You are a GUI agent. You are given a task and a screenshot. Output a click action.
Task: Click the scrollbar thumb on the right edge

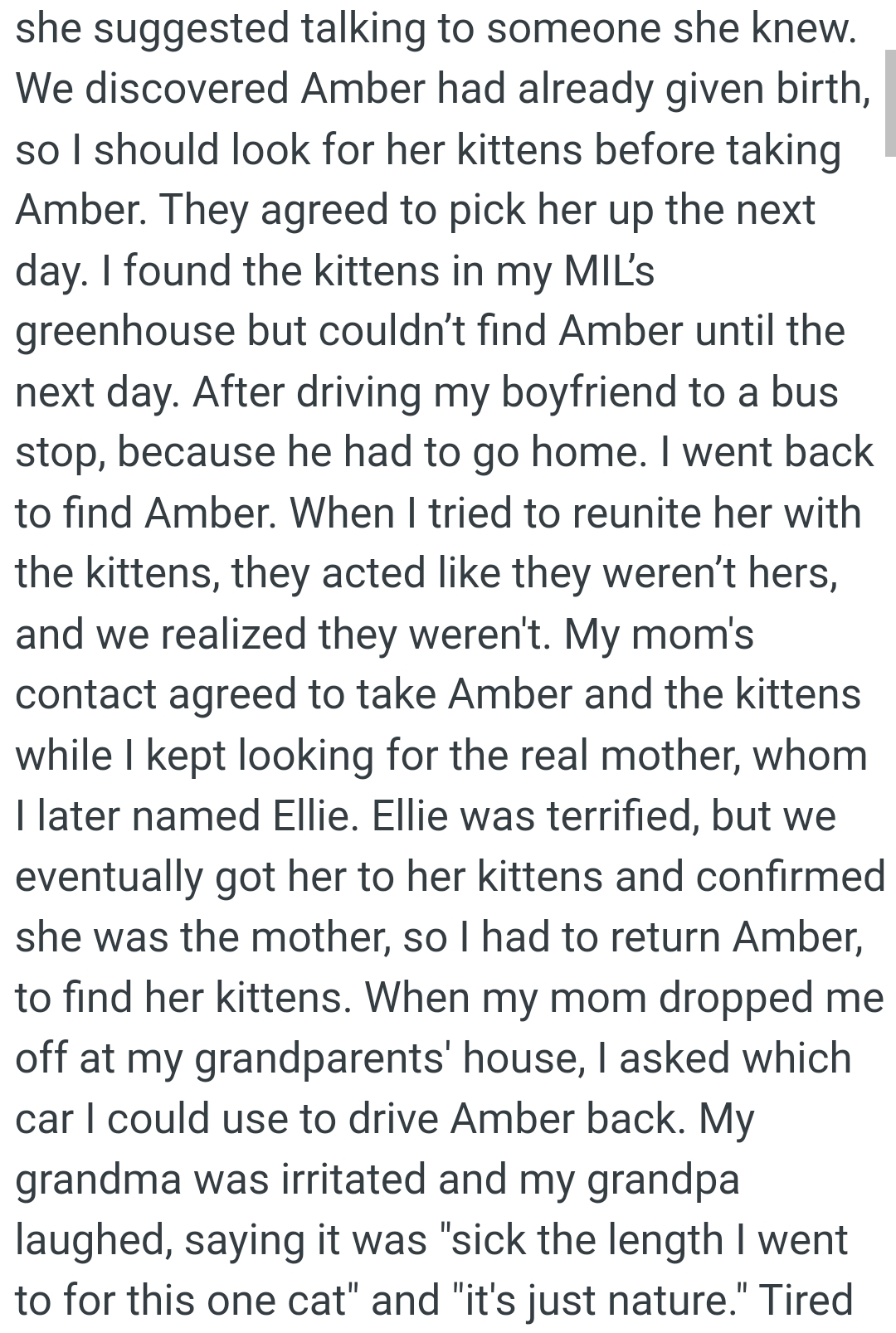pos(889,103)
